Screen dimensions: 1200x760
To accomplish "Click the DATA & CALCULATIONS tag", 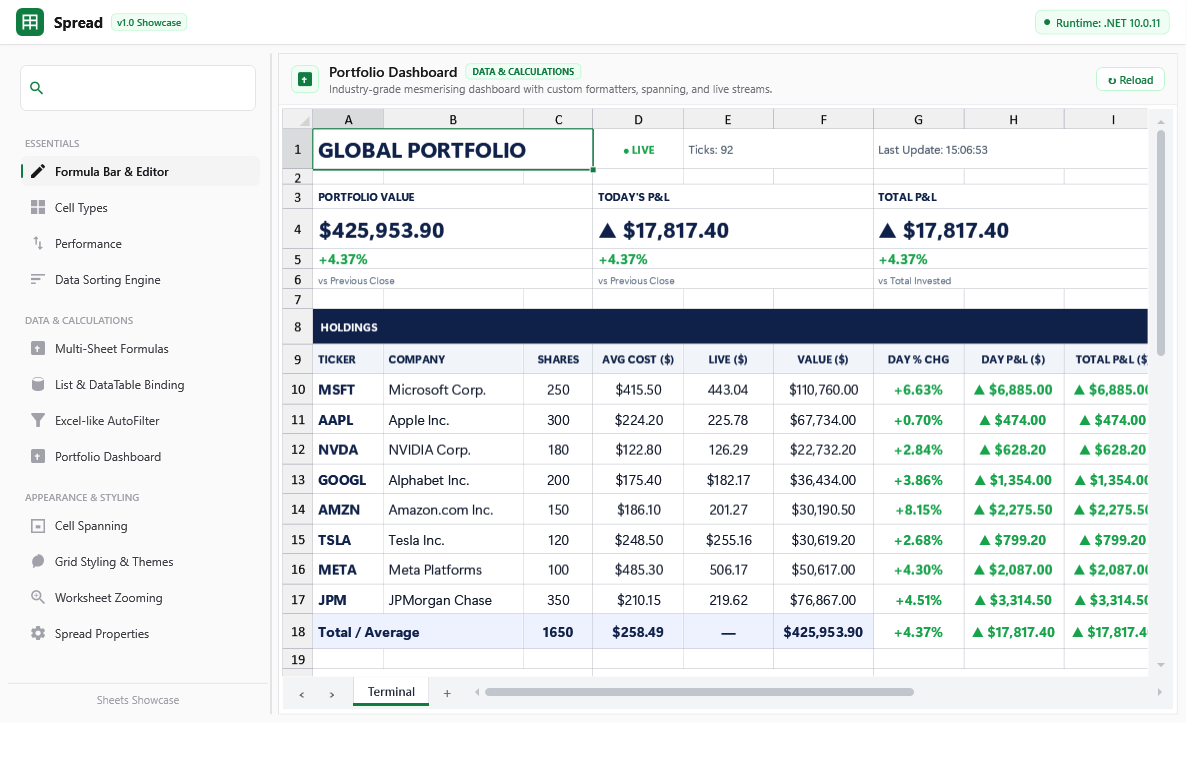I will click(x=523, y=72).
